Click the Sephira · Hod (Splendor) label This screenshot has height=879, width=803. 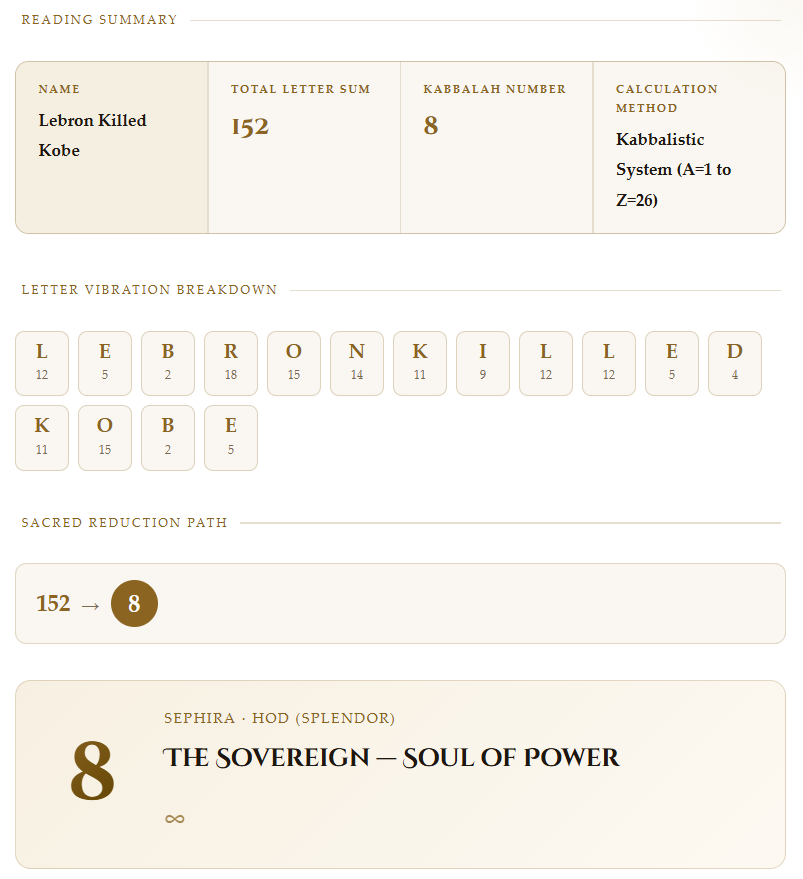(x=279, y=718)
